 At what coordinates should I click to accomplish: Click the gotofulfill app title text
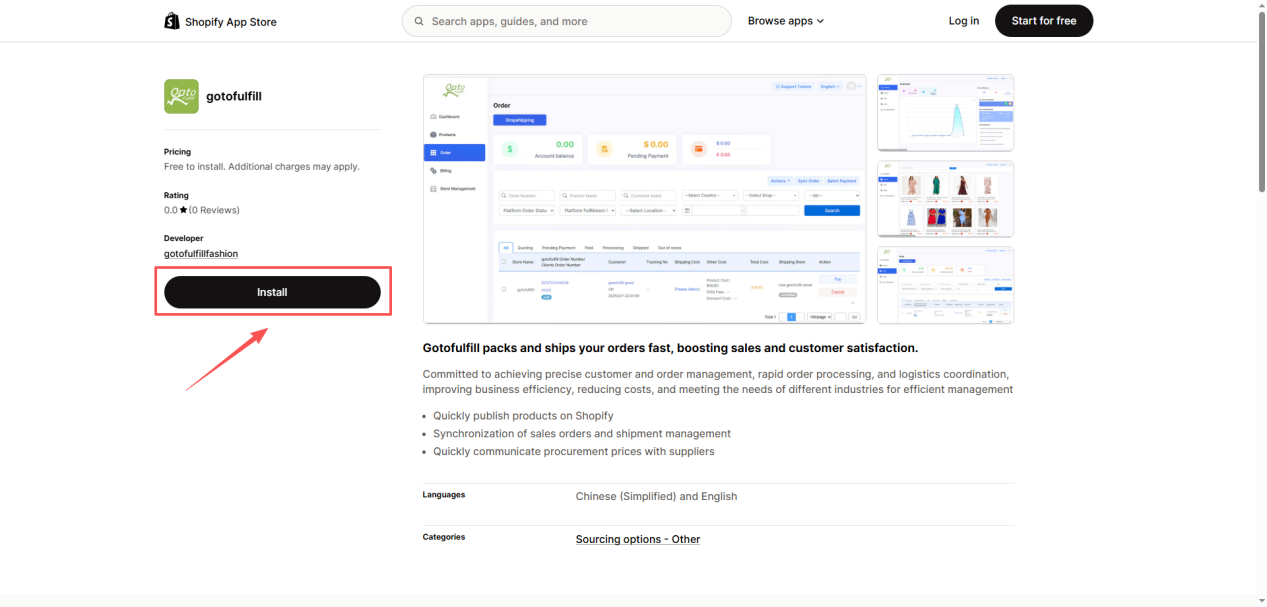(233, 97)
